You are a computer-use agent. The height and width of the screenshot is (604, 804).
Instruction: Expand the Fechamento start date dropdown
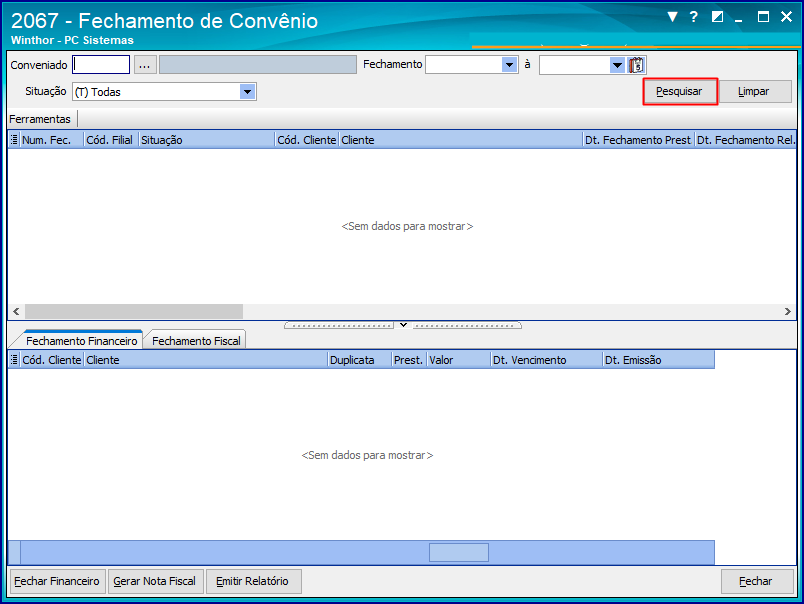pos(509,65)
